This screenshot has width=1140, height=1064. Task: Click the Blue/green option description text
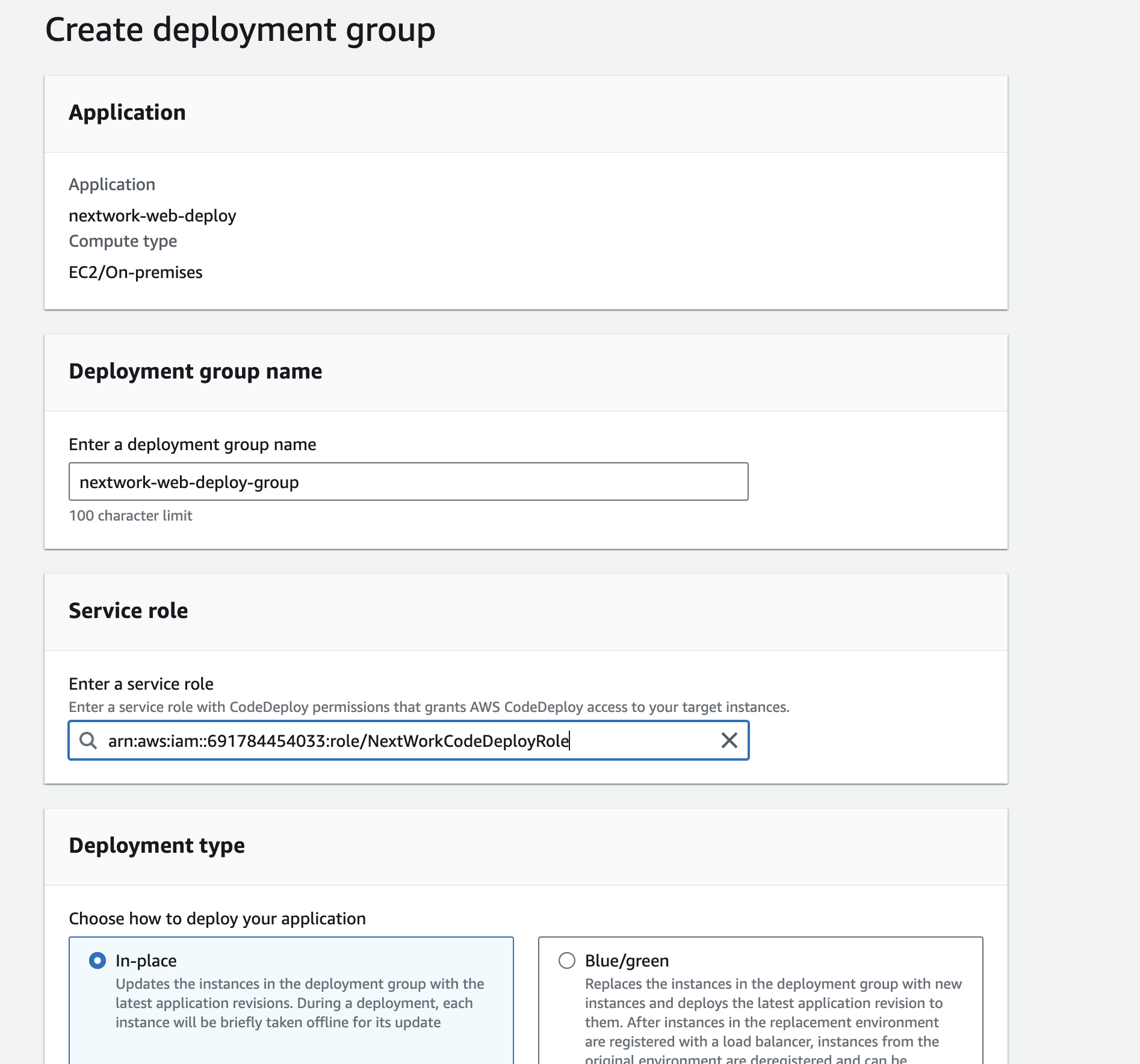773,1012
